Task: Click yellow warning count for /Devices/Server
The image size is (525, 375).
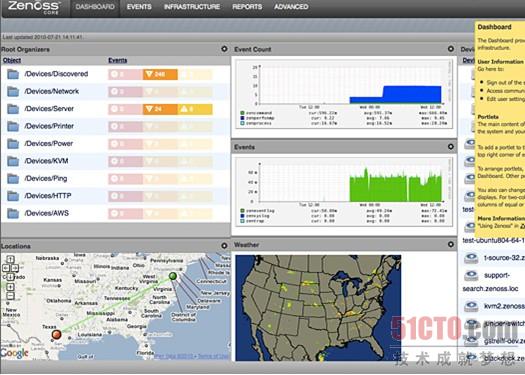Action: point(195,109)
